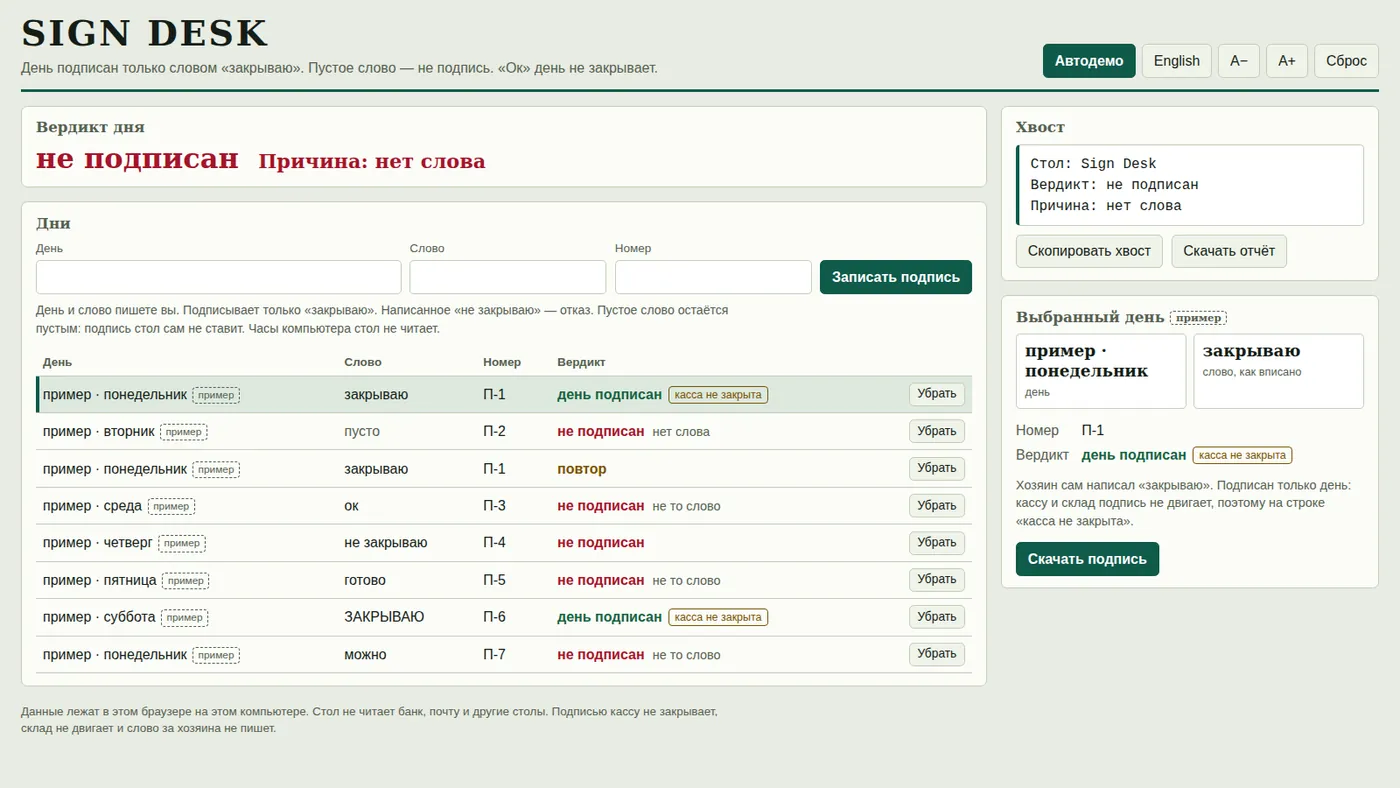1400x788 pixels.
Task: Click Убрать in highlighted понедельник день подписан row
Action: tap(937, 394)
